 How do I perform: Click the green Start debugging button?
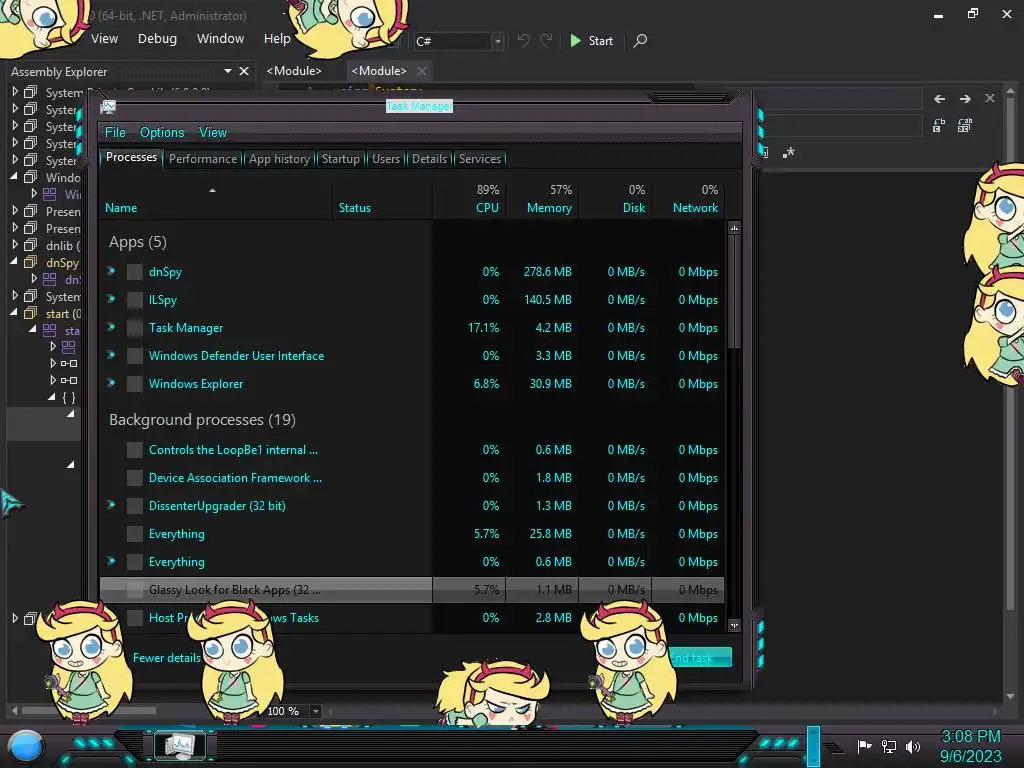[x=591, y=40]
